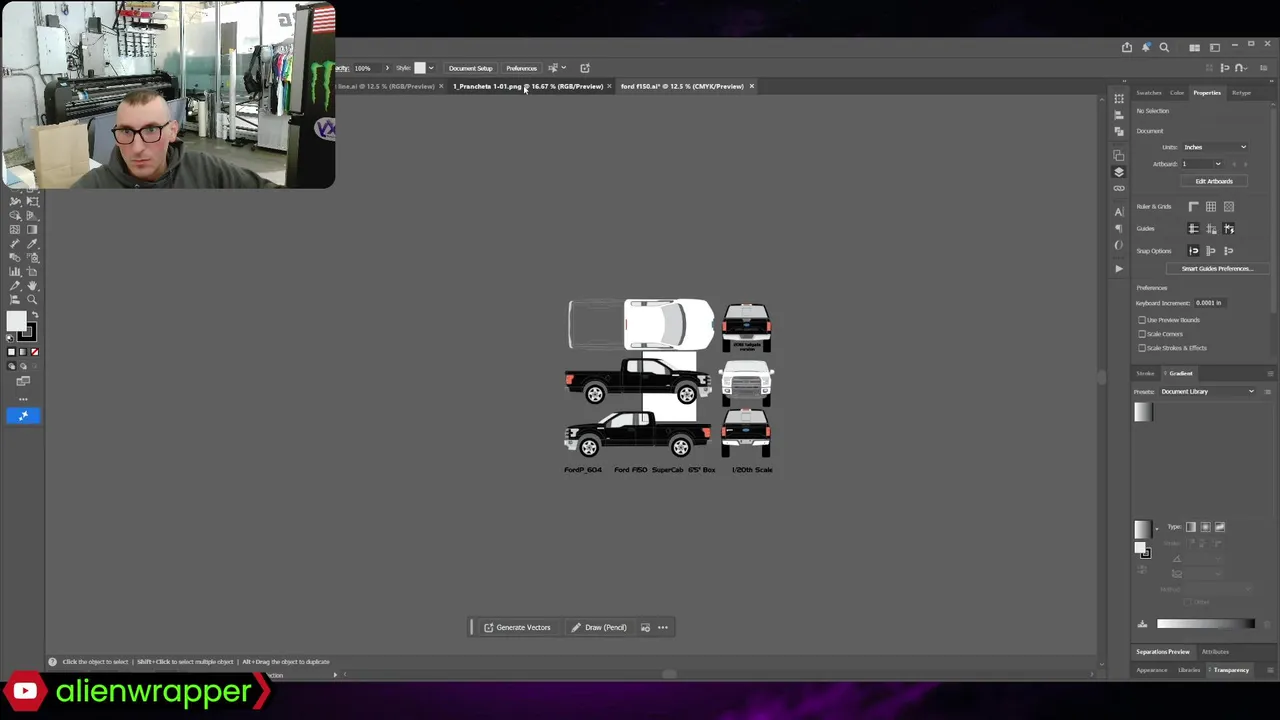Open the Links panel icon
Image resolution: width=1280 pixels, height=720 pixels.
tap(1119, 188)
